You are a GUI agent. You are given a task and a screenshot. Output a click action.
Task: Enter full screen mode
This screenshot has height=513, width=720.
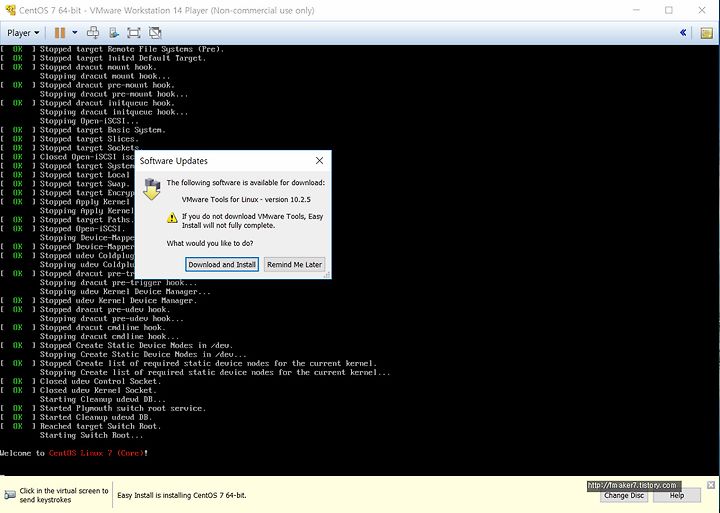(134, 33)
